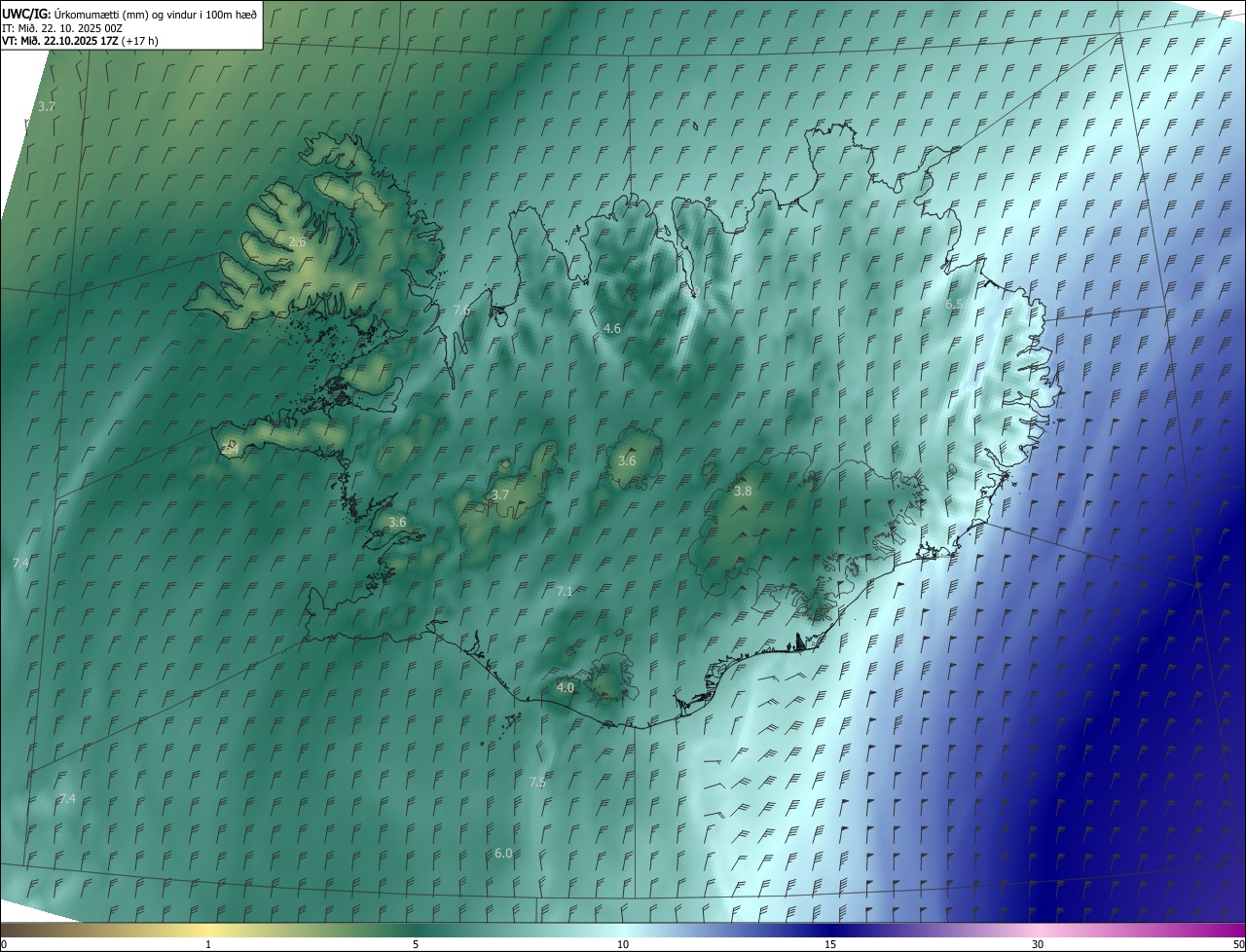This screenshot has width=1246, height=952.
Task: Click the 3.7 value on Langjökull glacier
Action: coord(500,495)
